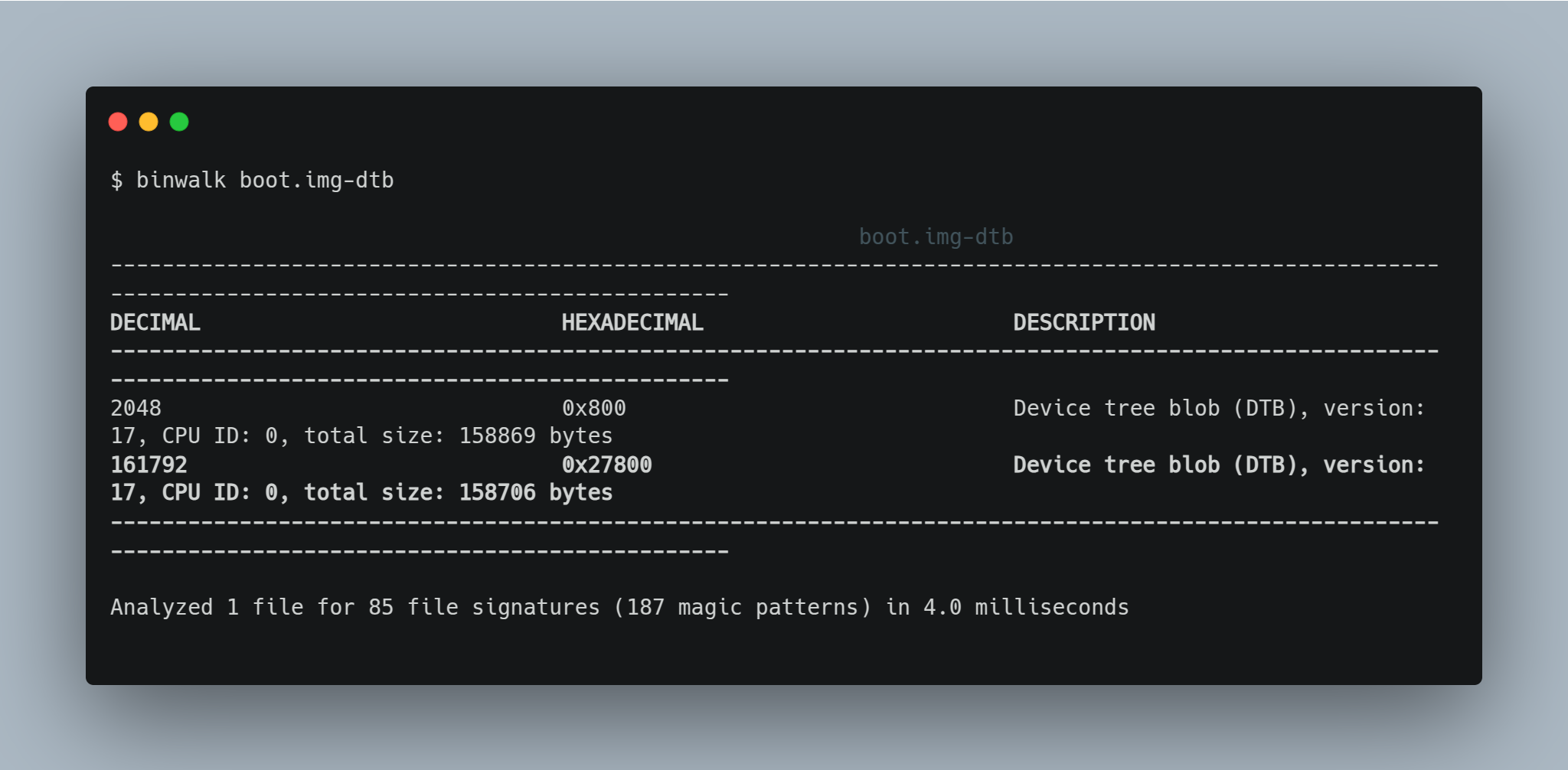
Task: Select the hex offset 0x800
Action: (593, 407)
